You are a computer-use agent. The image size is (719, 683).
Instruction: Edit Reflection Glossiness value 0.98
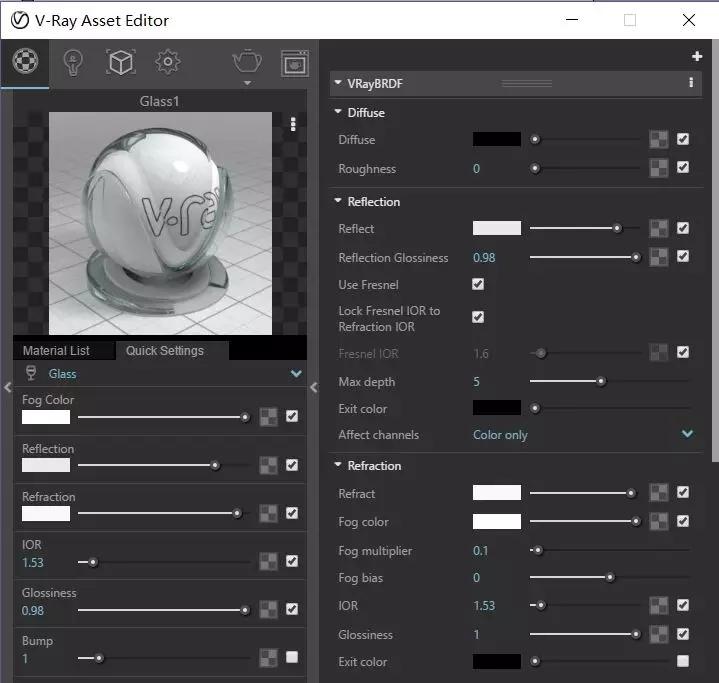coord(484,258)
